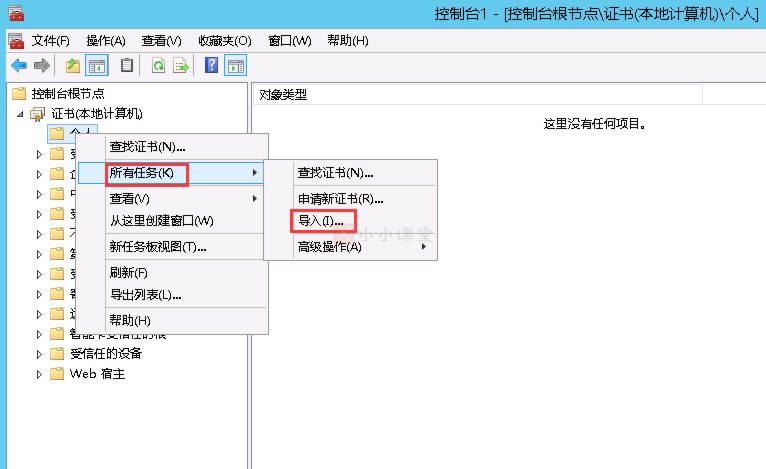The height and width of the screenshot is (469, 766).
Task: Toggle the show/hide action pane icon
Action: [235, 65]
